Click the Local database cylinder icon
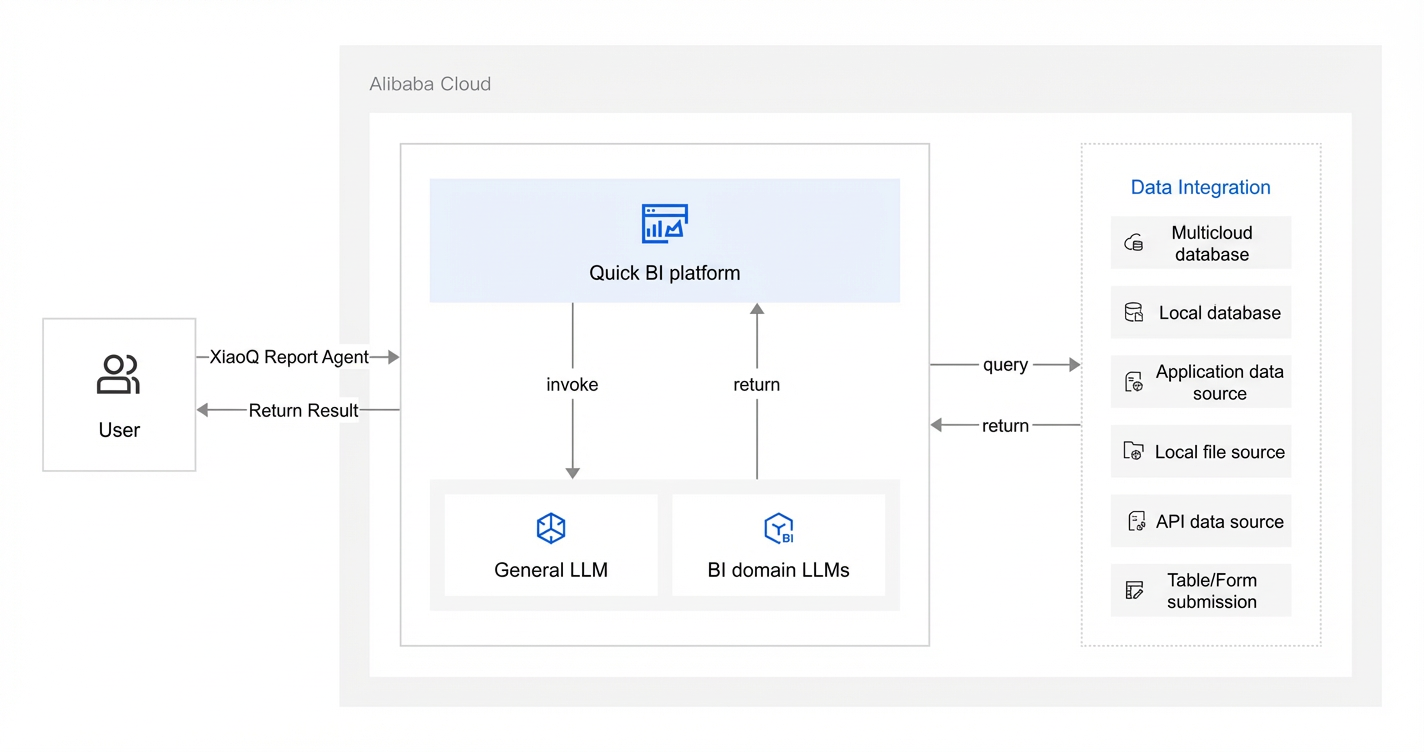This screenshot has width=1424, height=752. coord(1134,313)
